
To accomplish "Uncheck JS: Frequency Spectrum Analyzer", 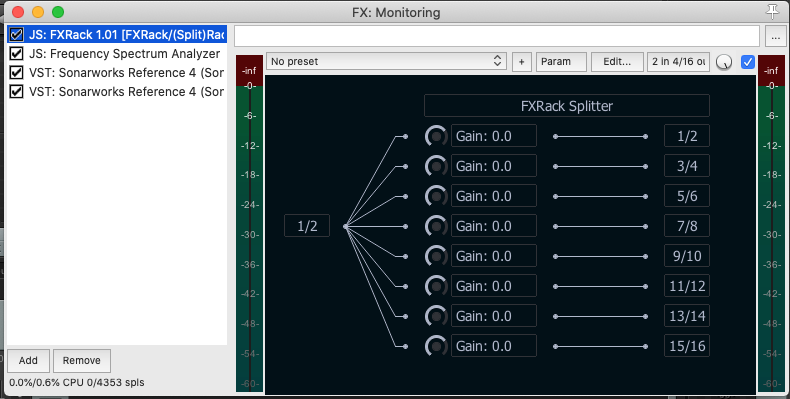I will pos(17,53).
